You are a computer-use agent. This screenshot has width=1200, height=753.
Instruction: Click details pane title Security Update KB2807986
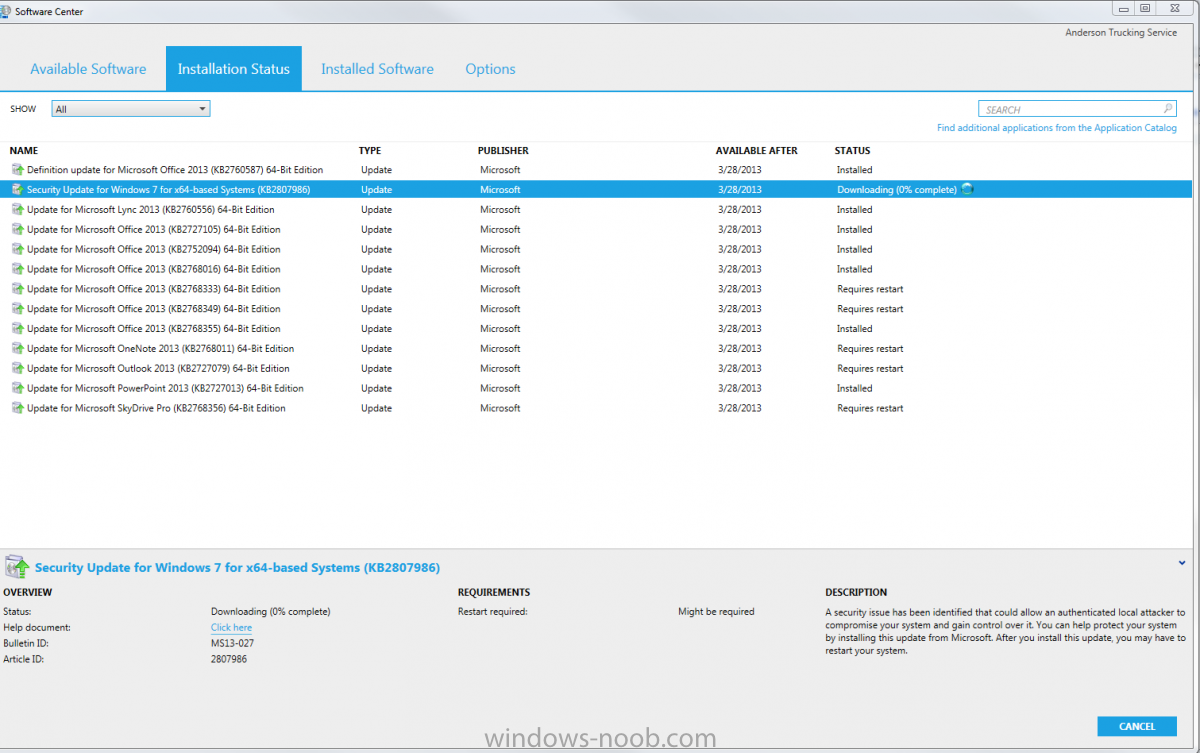[x=237, y=568]
